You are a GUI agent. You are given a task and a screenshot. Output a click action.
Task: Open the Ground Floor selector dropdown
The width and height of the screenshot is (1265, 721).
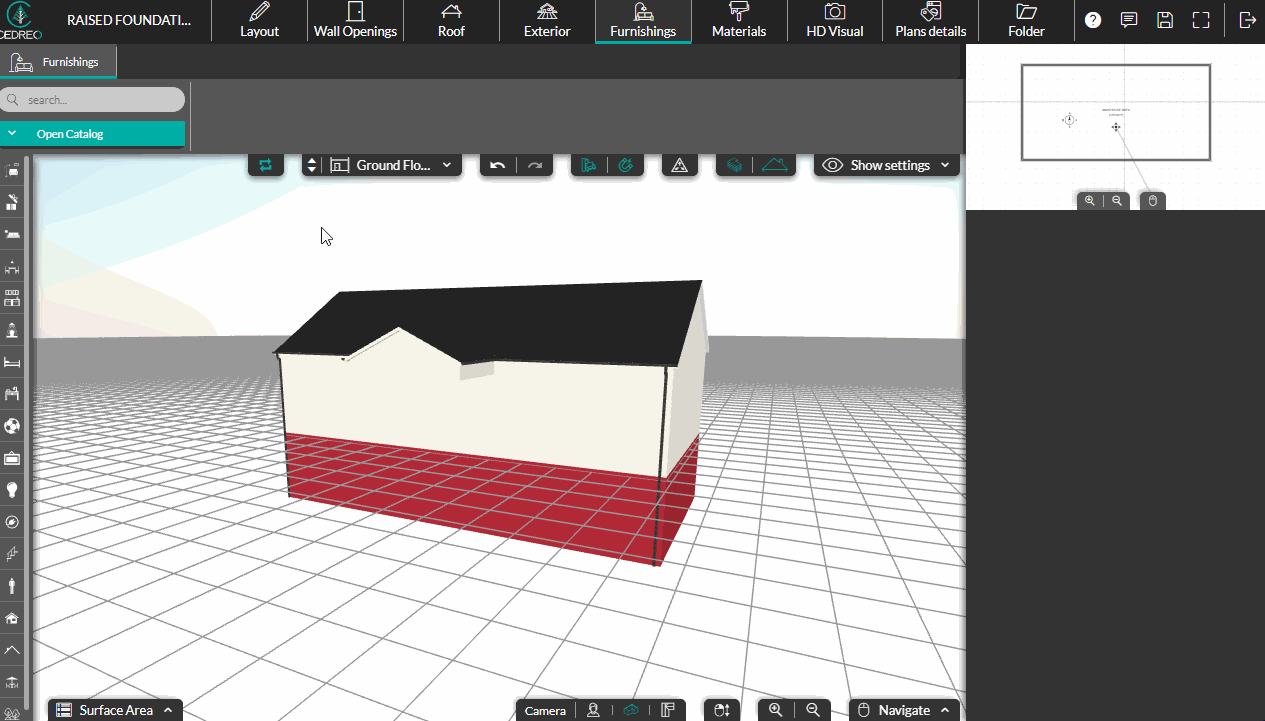point(396,165)
